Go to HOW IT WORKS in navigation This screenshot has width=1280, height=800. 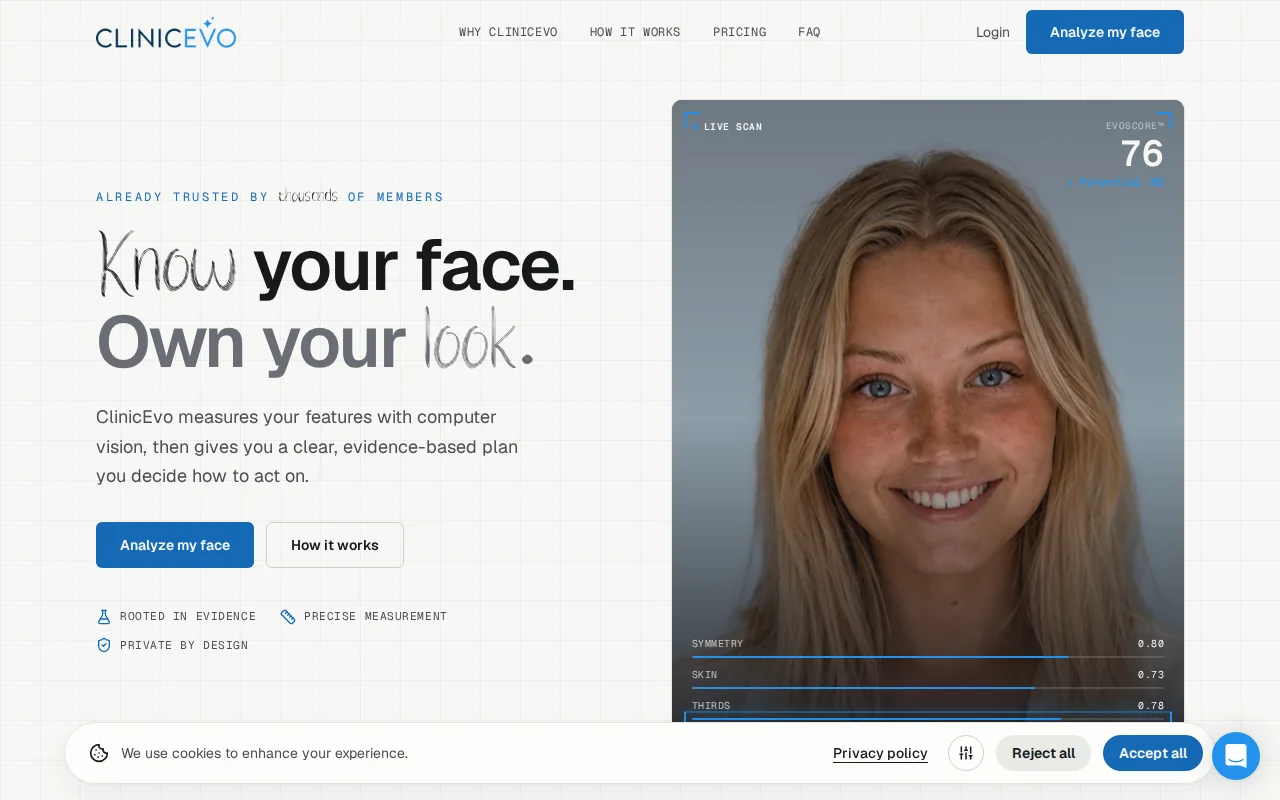(635, 32)
